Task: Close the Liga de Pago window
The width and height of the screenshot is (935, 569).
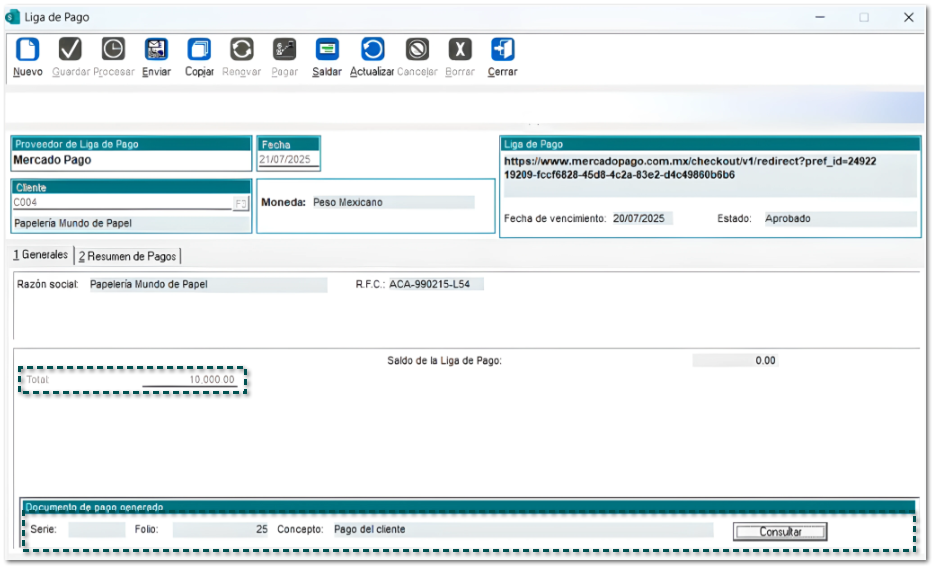Action: (x=909, y=17)
